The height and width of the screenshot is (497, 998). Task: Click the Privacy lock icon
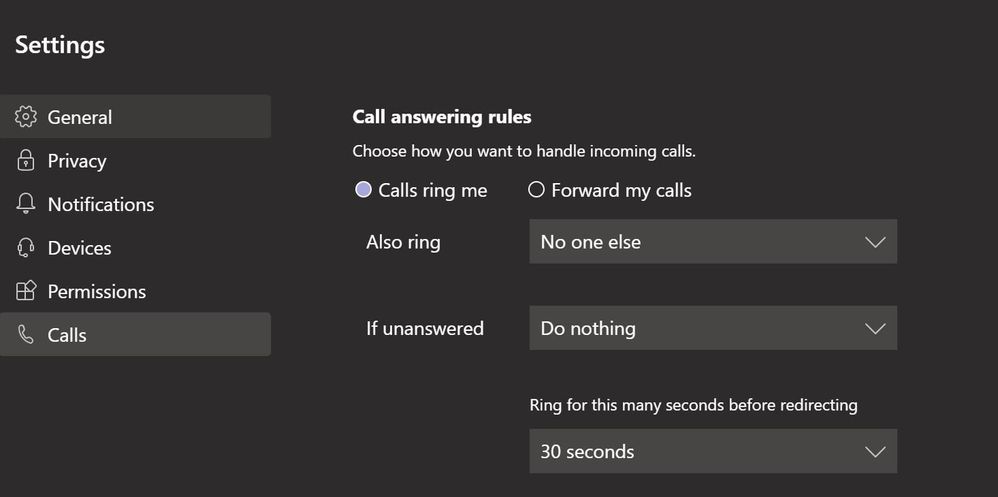pyautogui.click(x=26, y=161)
